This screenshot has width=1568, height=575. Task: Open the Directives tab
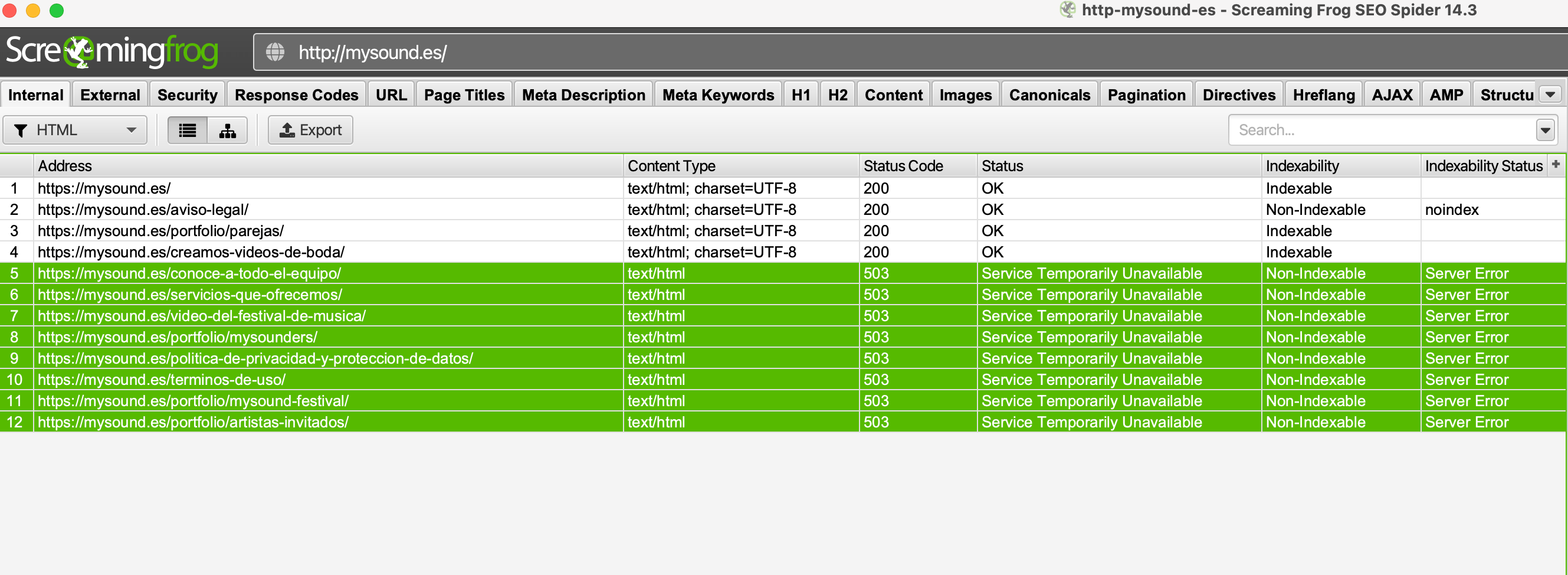[x=1239, y=95]
